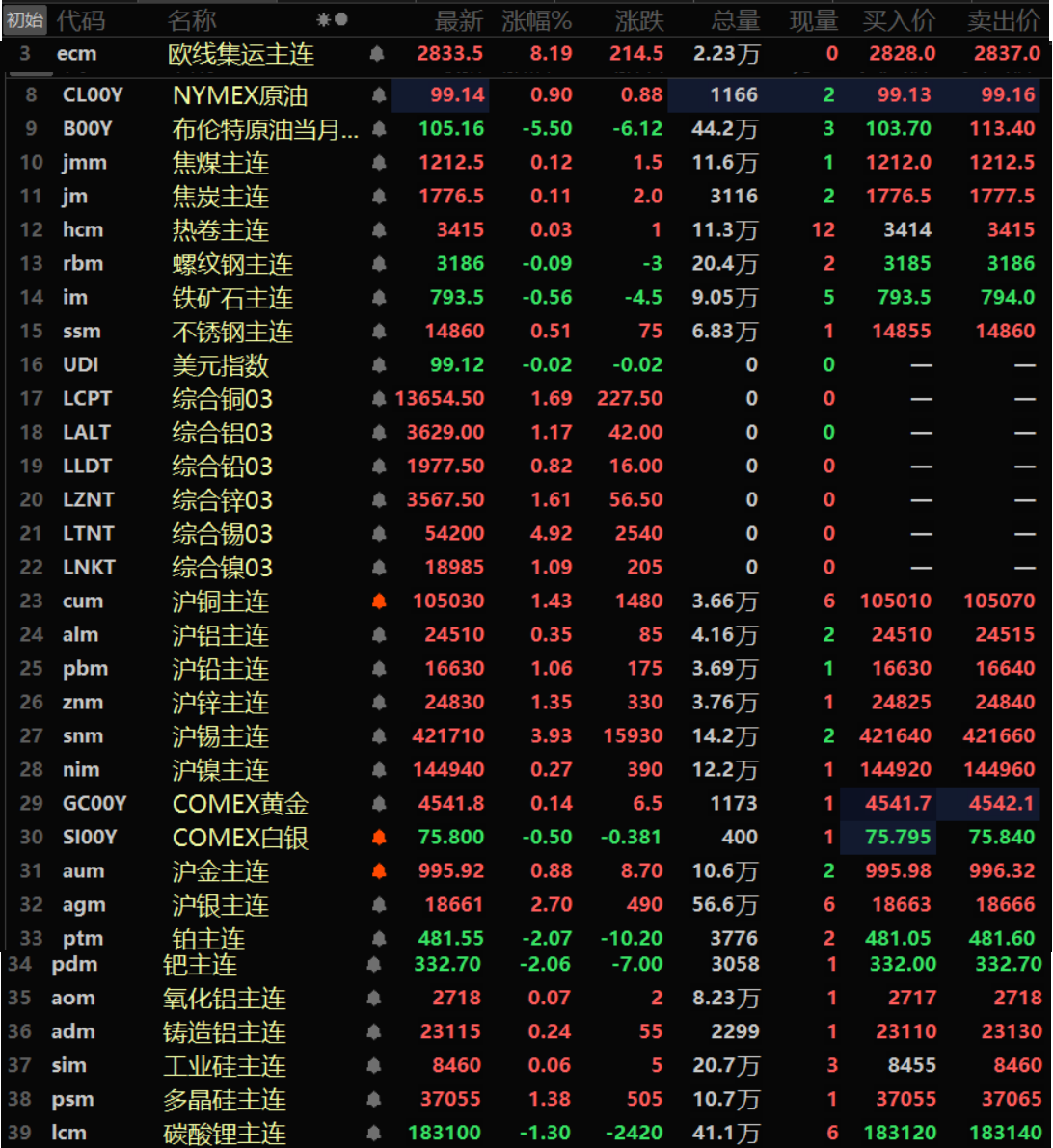Click latest price 13654.50 of 综合铜03
Screen dimensions: 1053x1148
[x=440, y=398]
